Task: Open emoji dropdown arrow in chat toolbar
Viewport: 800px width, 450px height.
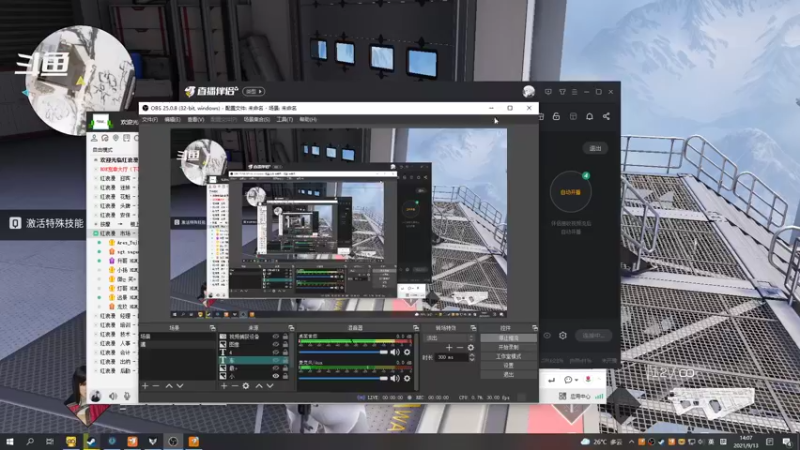Action: [x=577, y=380]
